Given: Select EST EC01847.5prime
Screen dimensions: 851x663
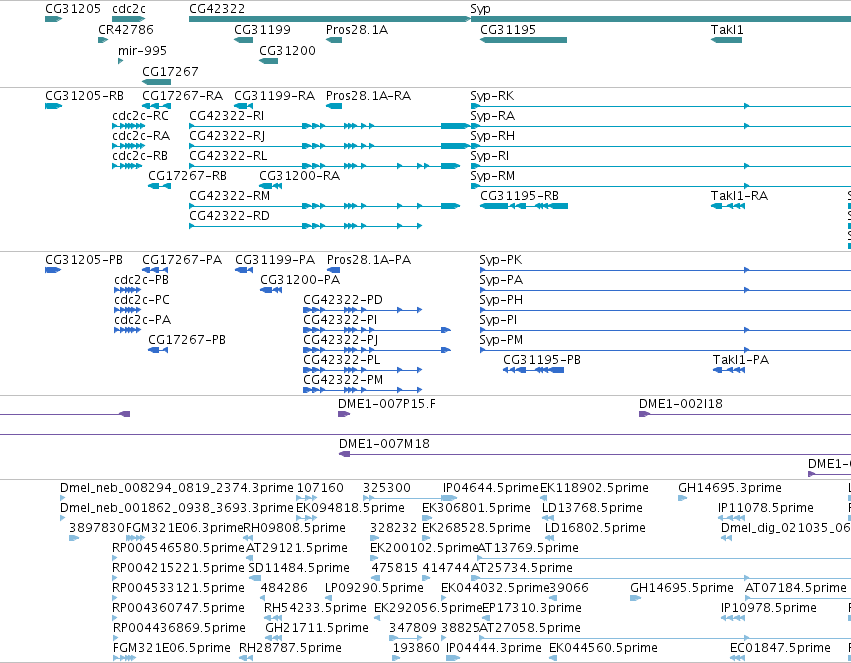Looking at the screenshot, I should coord(780,648).
